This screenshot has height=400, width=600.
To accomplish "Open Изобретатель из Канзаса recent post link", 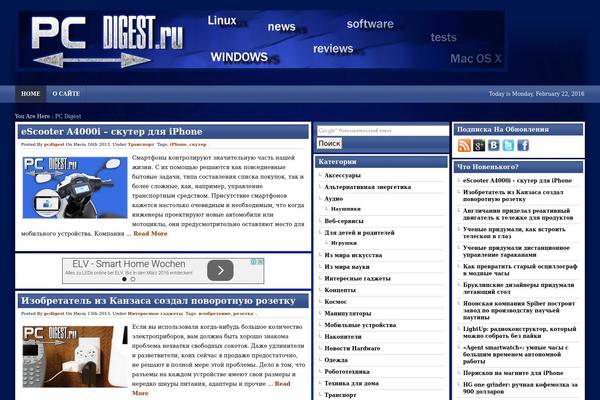I will point(513,196).
